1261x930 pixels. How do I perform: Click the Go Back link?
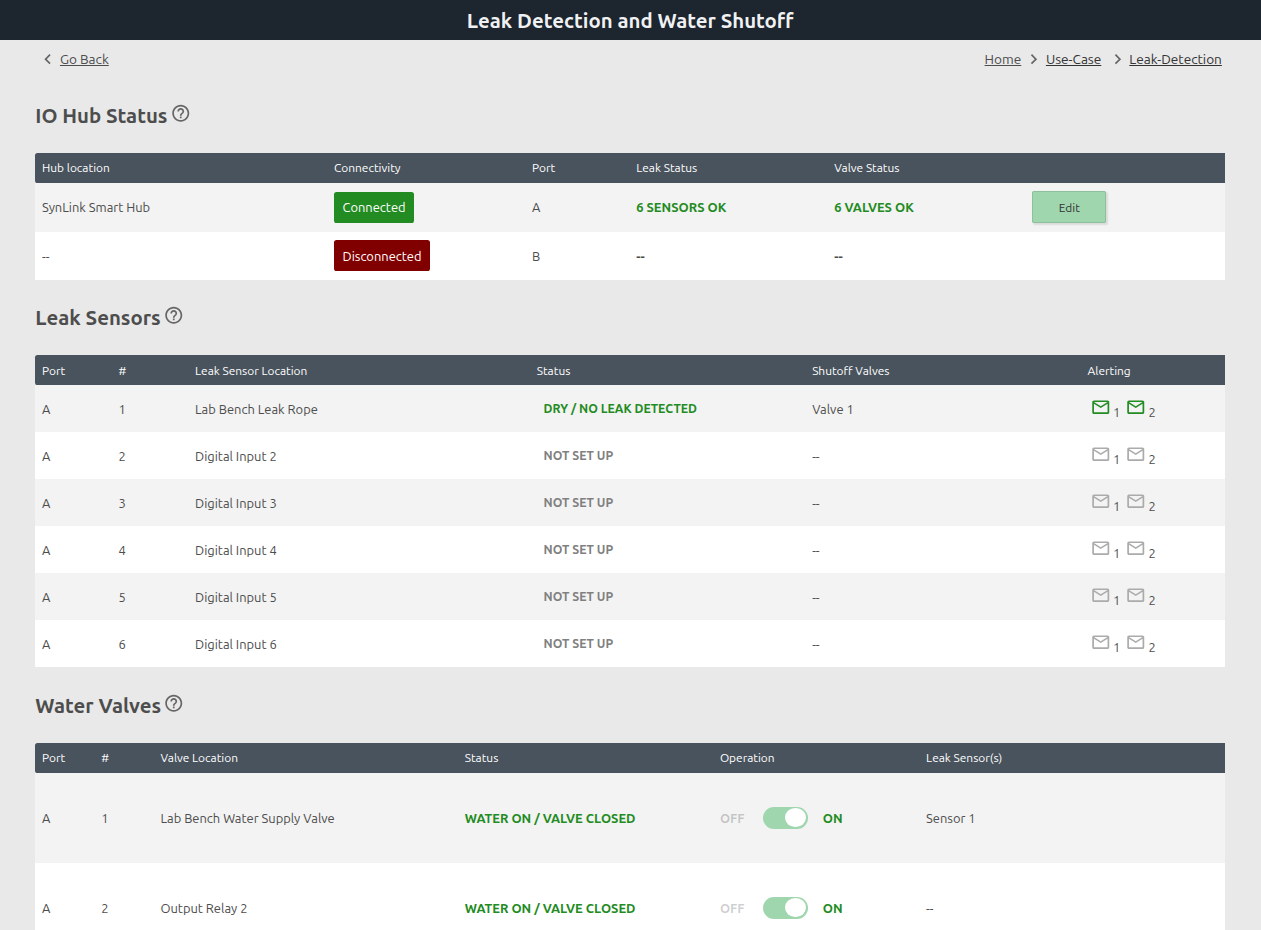[x=84, y=59]
